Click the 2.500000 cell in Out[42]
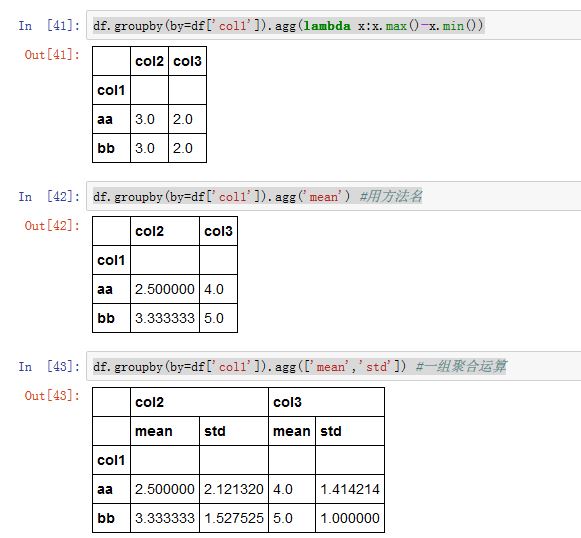The image size is (581, 538). (165, 289)
